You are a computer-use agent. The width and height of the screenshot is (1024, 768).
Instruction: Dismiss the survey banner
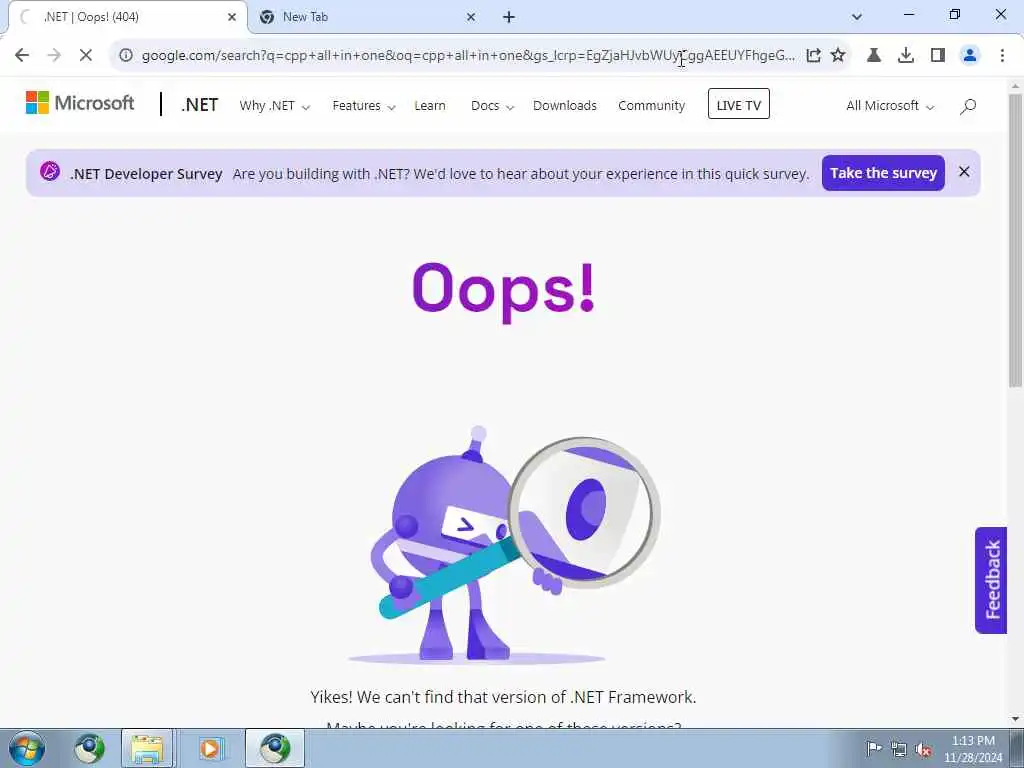coord(964,172)
